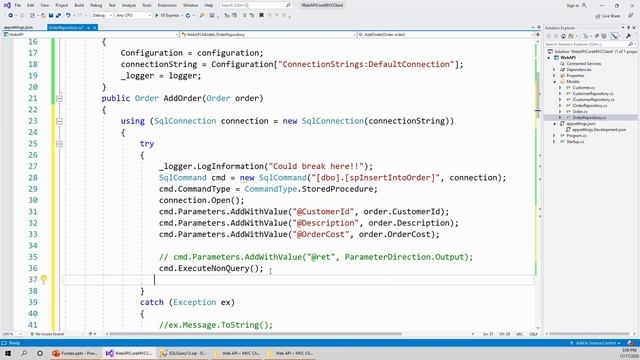Click the main Search (Ctrl+Q) box
Screen dimensions: 640x360
[256, 5]
